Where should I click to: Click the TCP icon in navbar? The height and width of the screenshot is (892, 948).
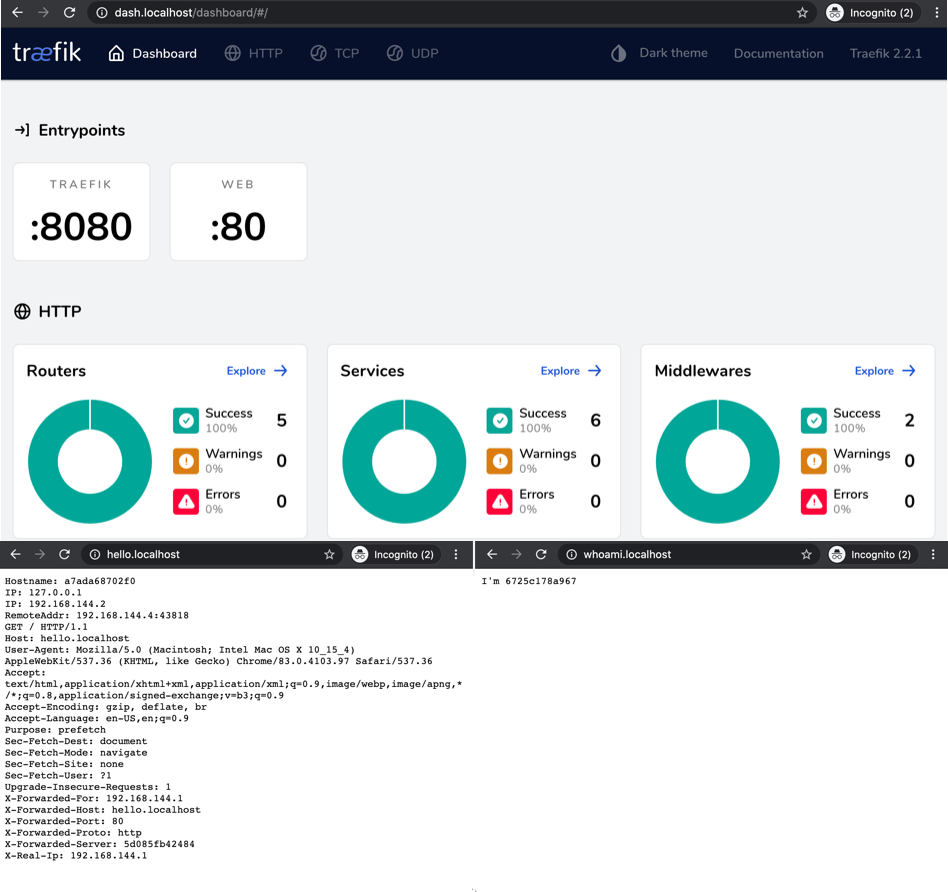click(318, 53)
